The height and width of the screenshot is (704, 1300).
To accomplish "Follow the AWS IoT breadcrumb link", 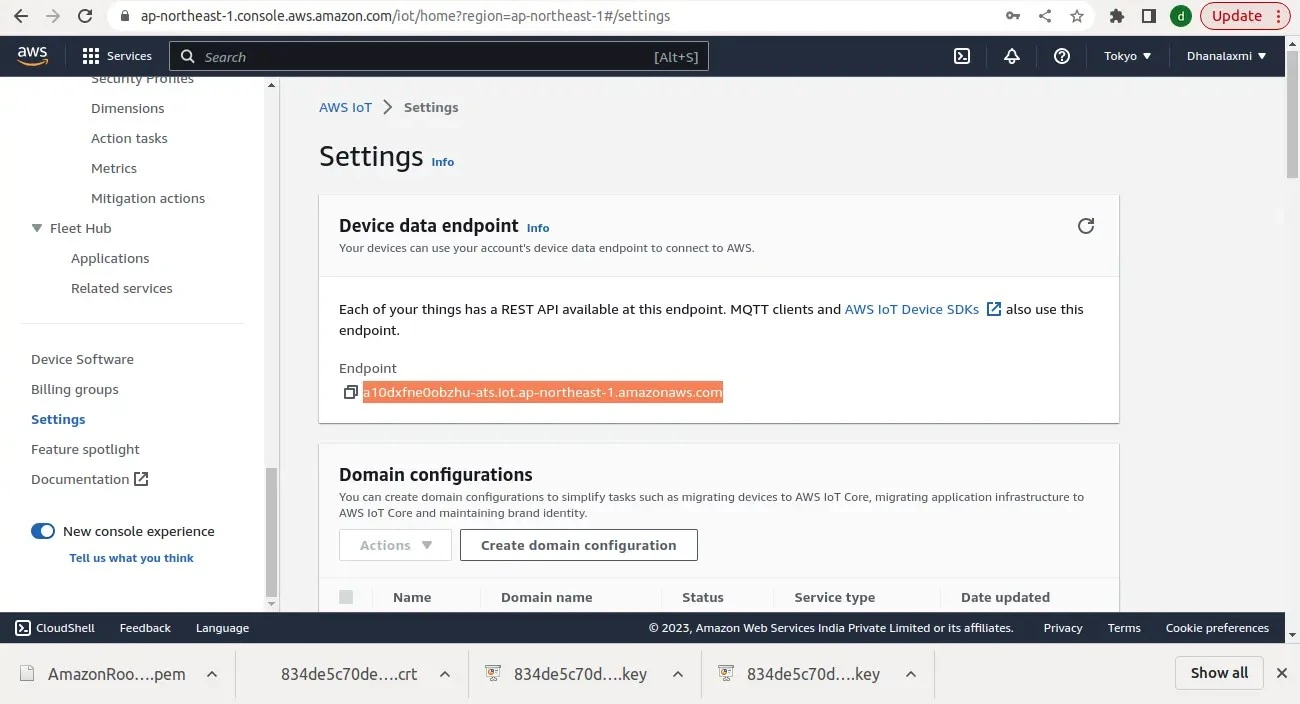I will 345,107.
